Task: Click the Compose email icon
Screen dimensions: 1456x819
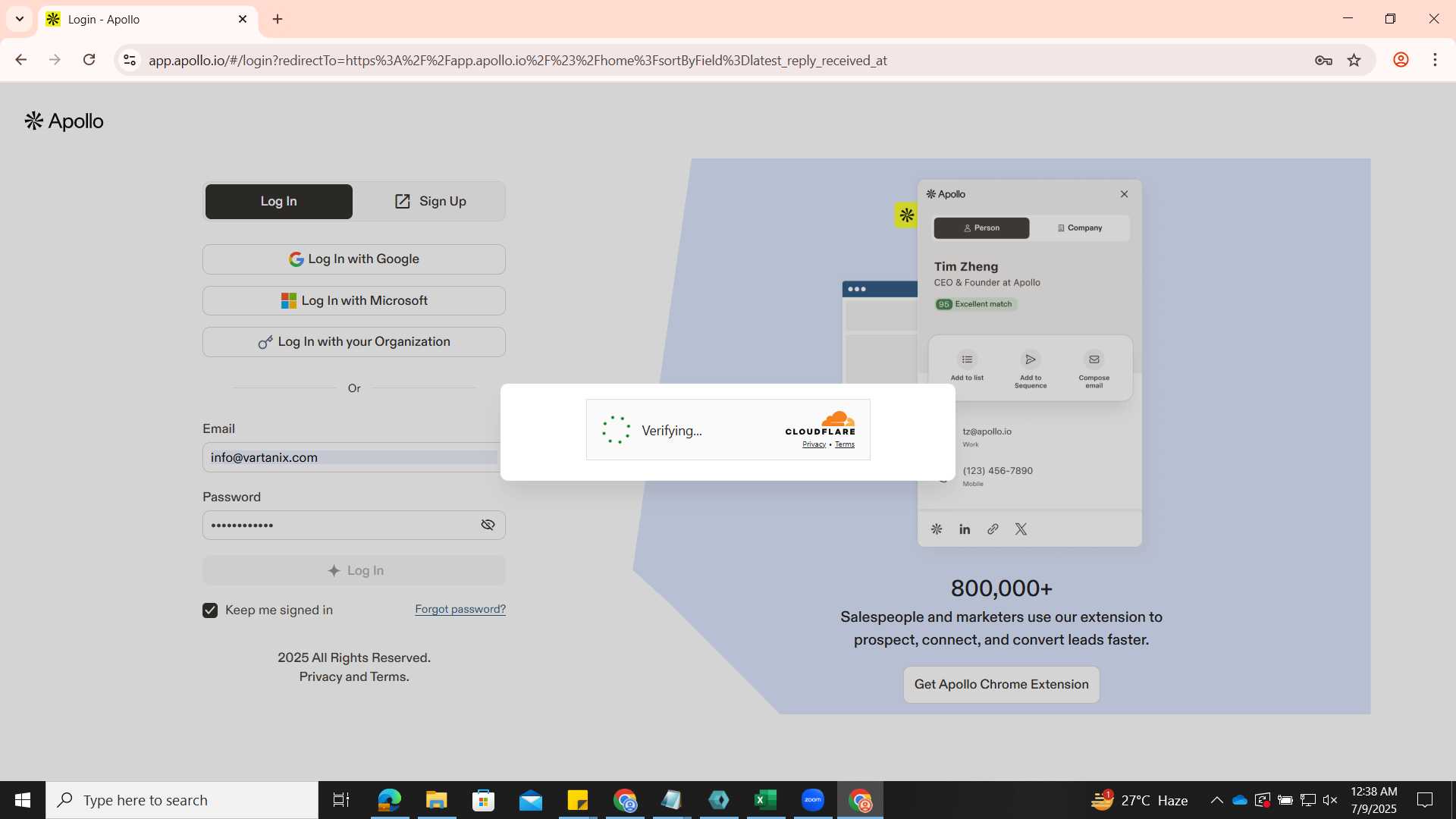Action: (x=1094, y=359)
